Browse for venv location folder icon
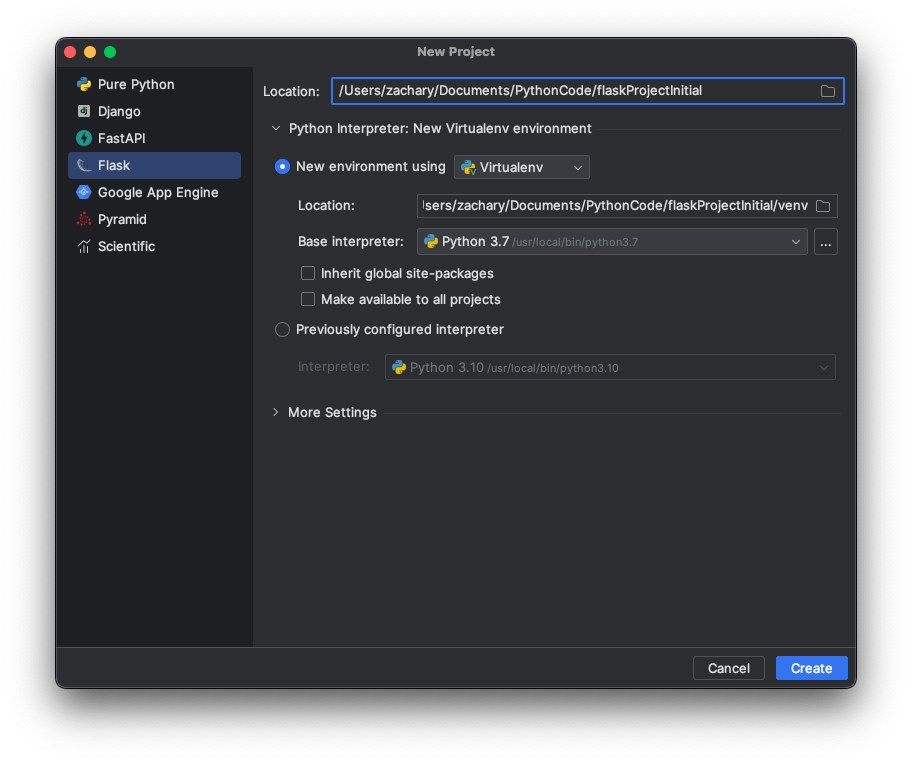 [823, 206]
